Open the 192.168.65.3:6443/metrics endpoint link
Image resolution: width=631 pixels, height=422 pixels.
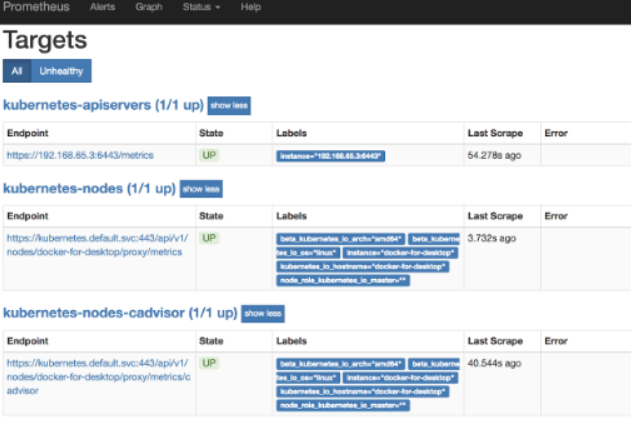pos(80,155)
